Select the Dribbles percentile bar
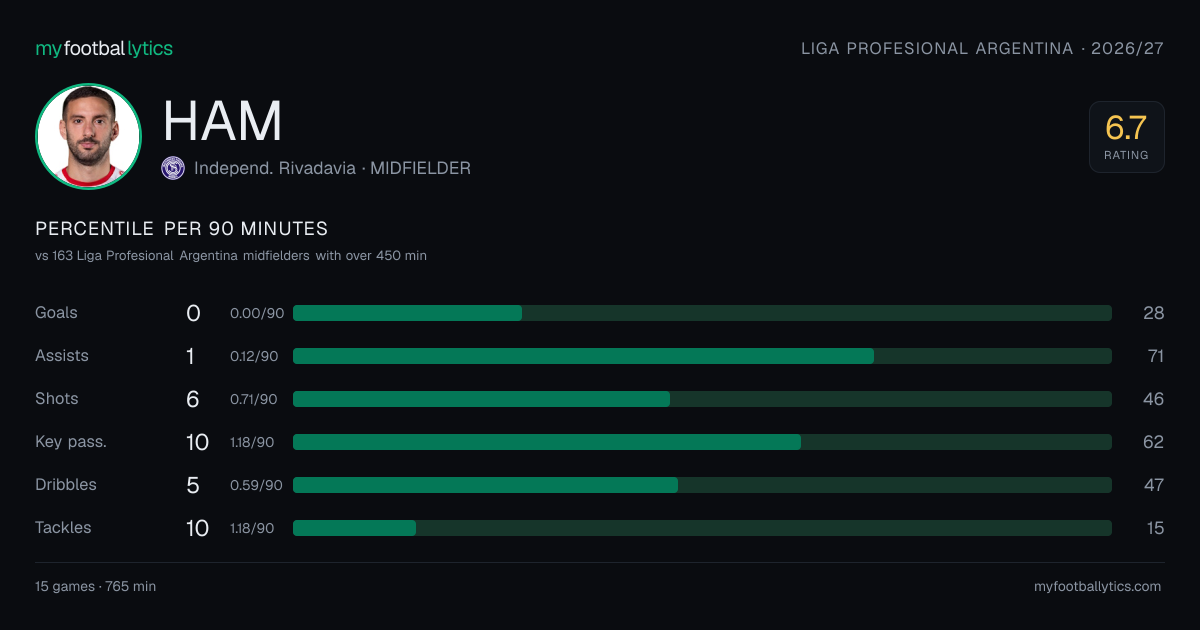This screenshot has height=630, width=1200. (x=702, y=485)
